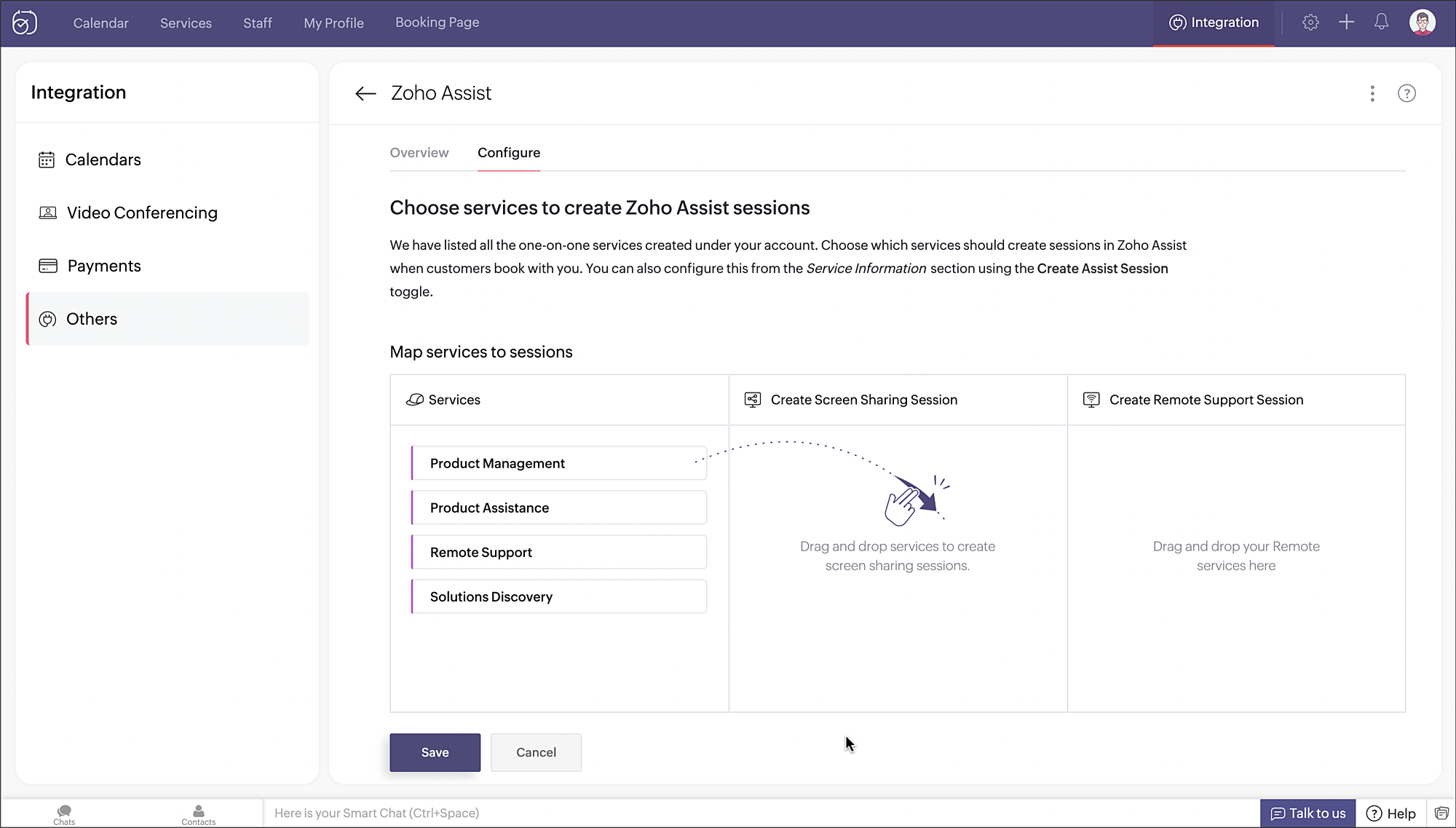The image size is (1456, 828).
Task: Open the three-dot more options menu
Action: tap(1372, 93)
